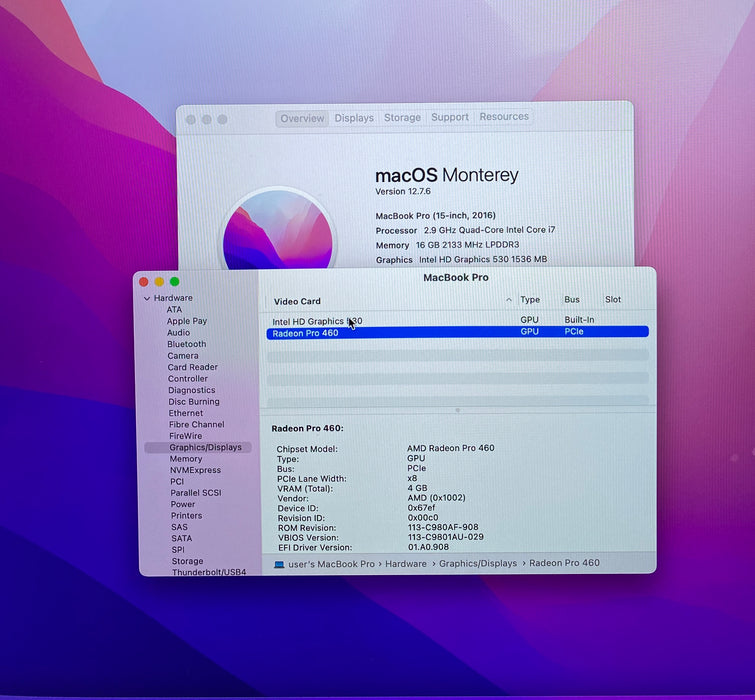Select Disc Burning in the sidebar
This screenshot has width=755, height=700.
(x=194, y=402)
